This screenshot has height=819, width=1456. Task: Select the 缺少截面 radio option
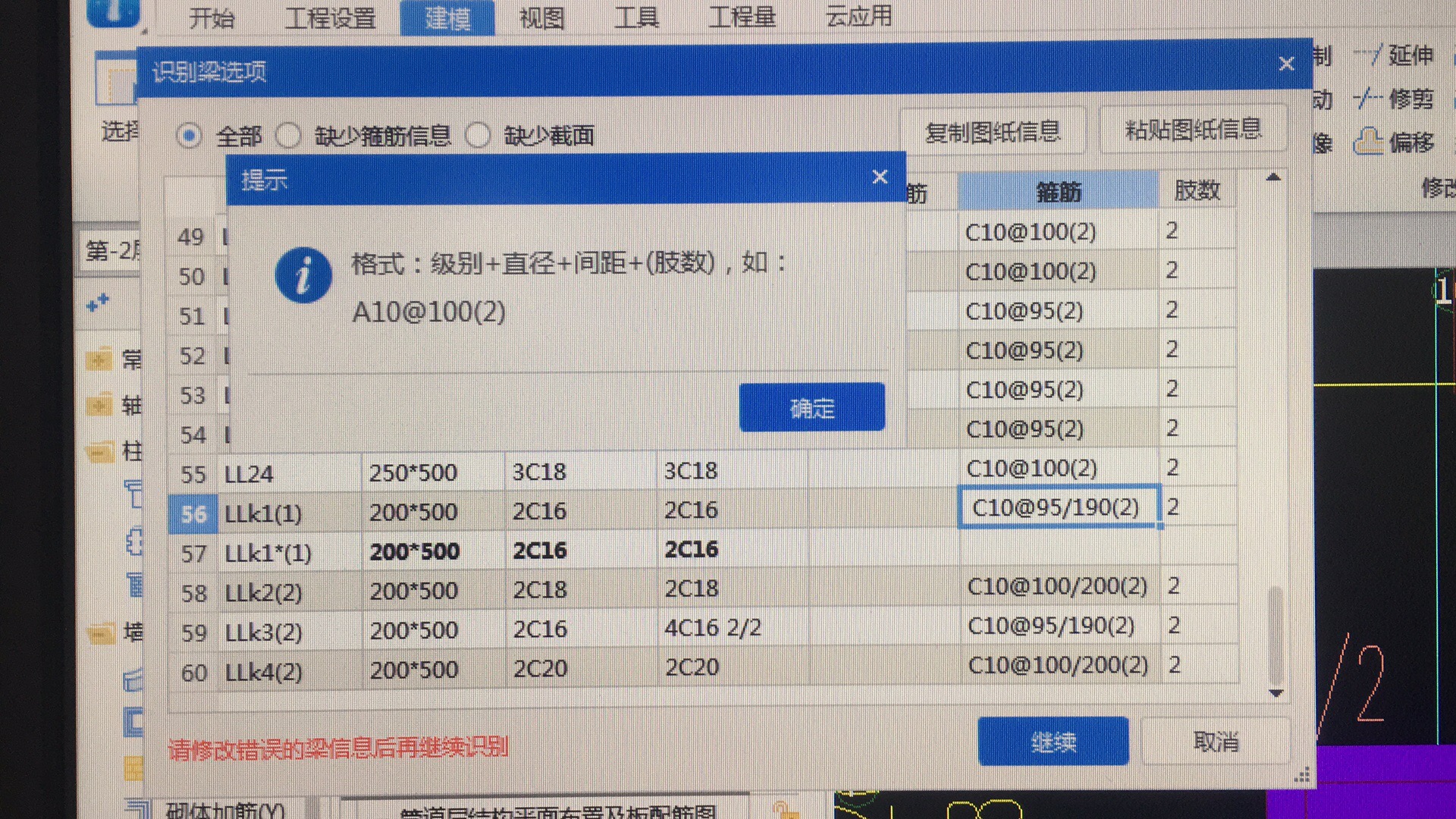click(x=479, y=136)
